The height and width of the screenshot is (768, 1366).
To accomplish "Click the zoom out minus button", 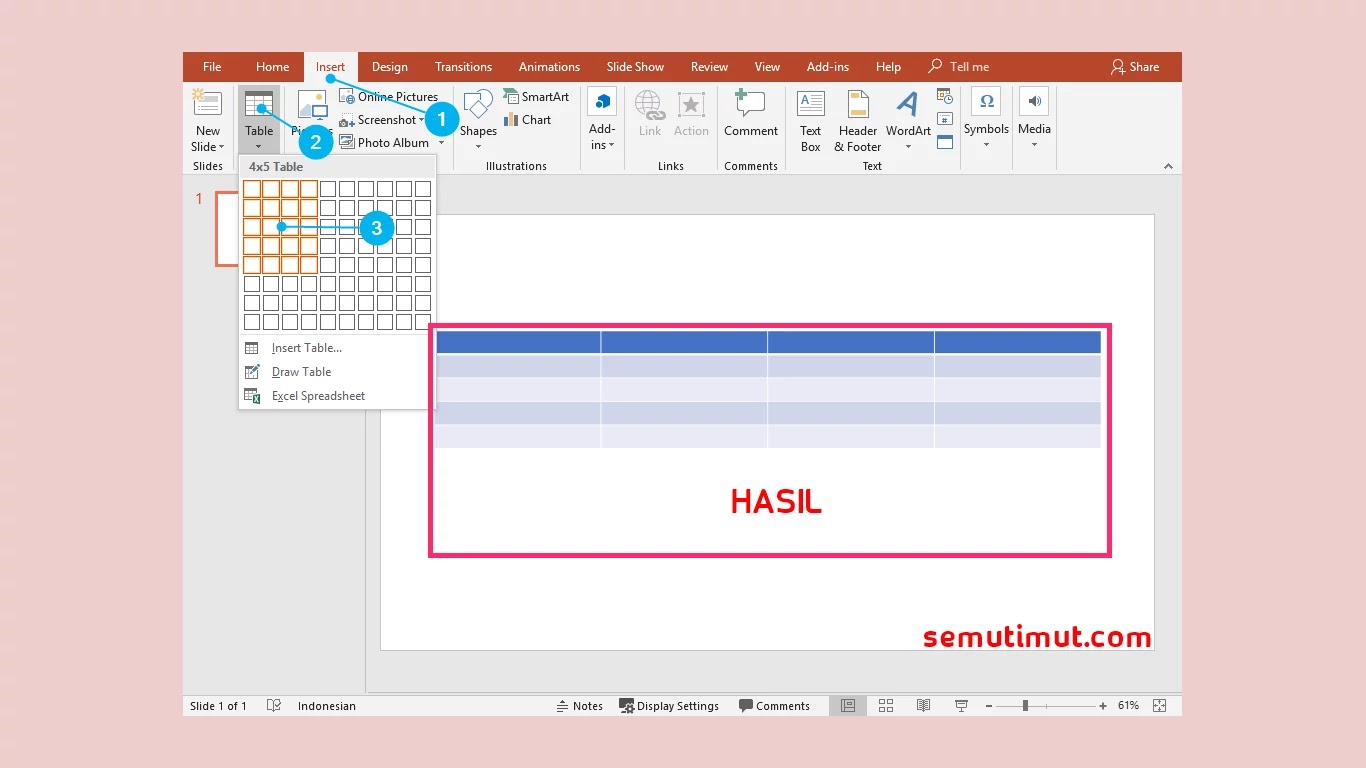I will click(x=989, y=706).
